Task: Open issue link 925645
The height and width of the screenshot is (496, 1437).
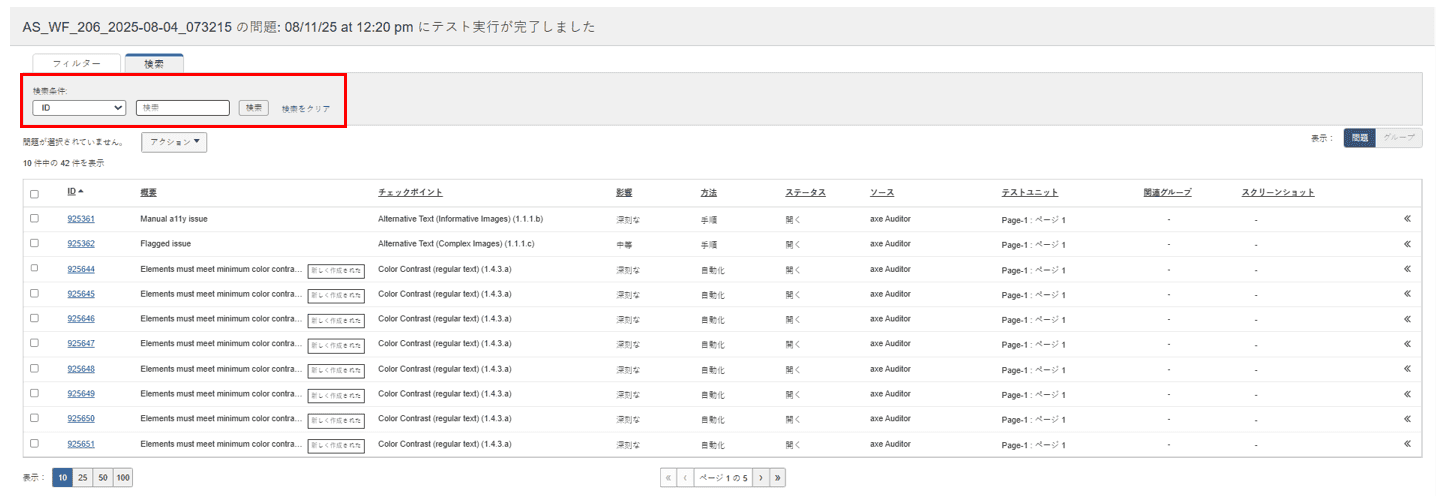Action: click(81, 293)
